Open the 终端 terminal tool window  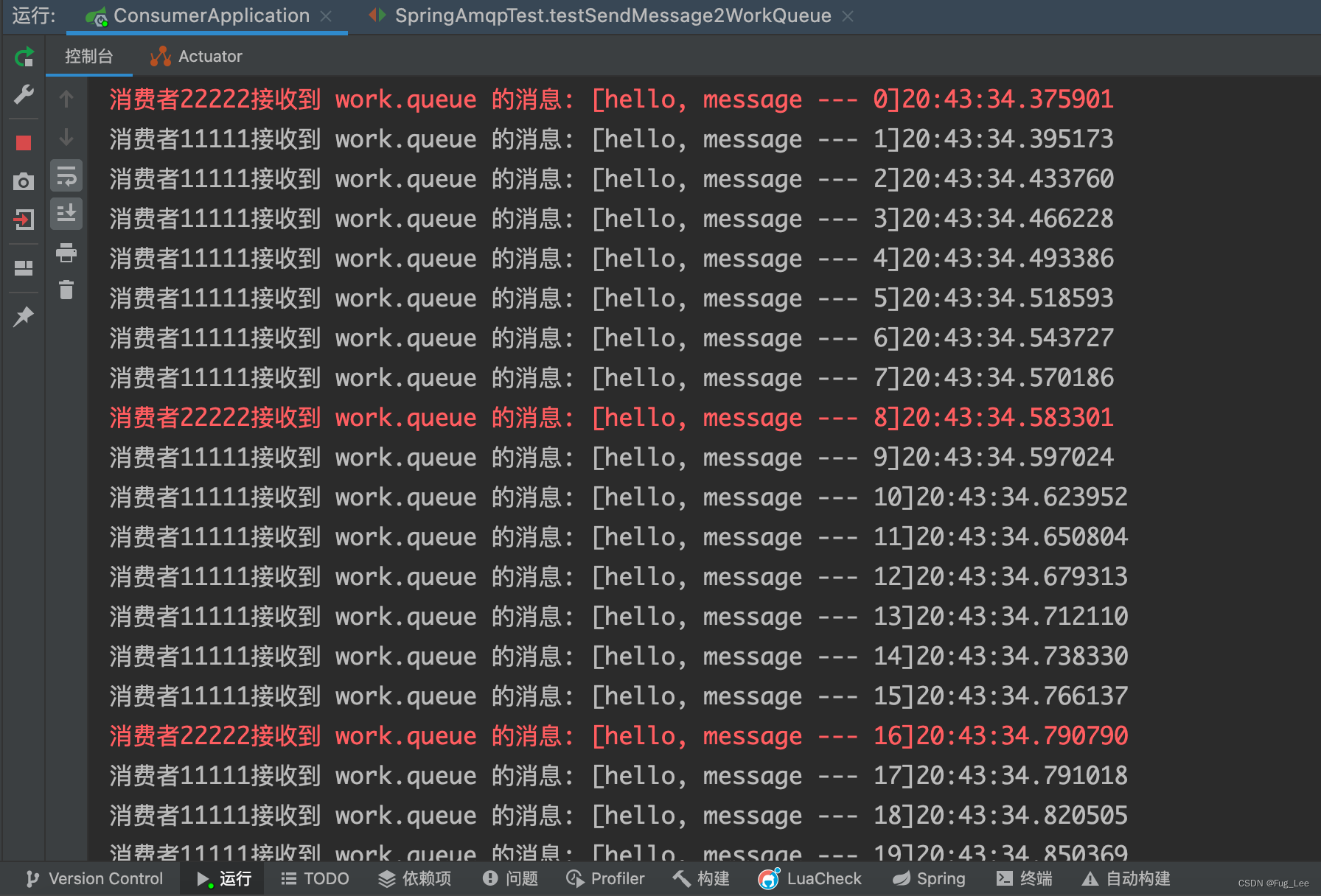[1024, 878]
